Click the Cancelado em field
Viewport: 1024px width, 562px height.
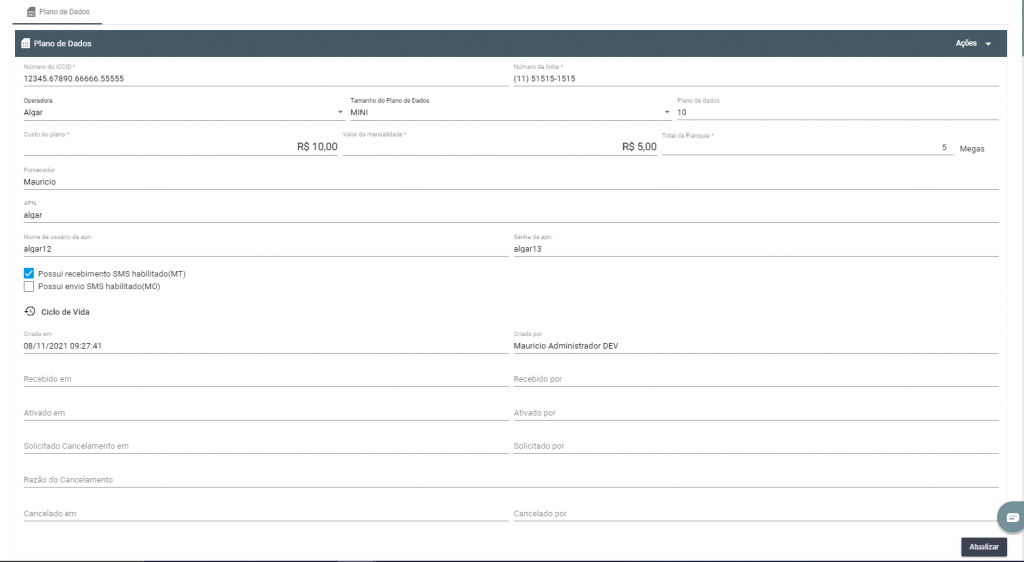tap(266, 514)
